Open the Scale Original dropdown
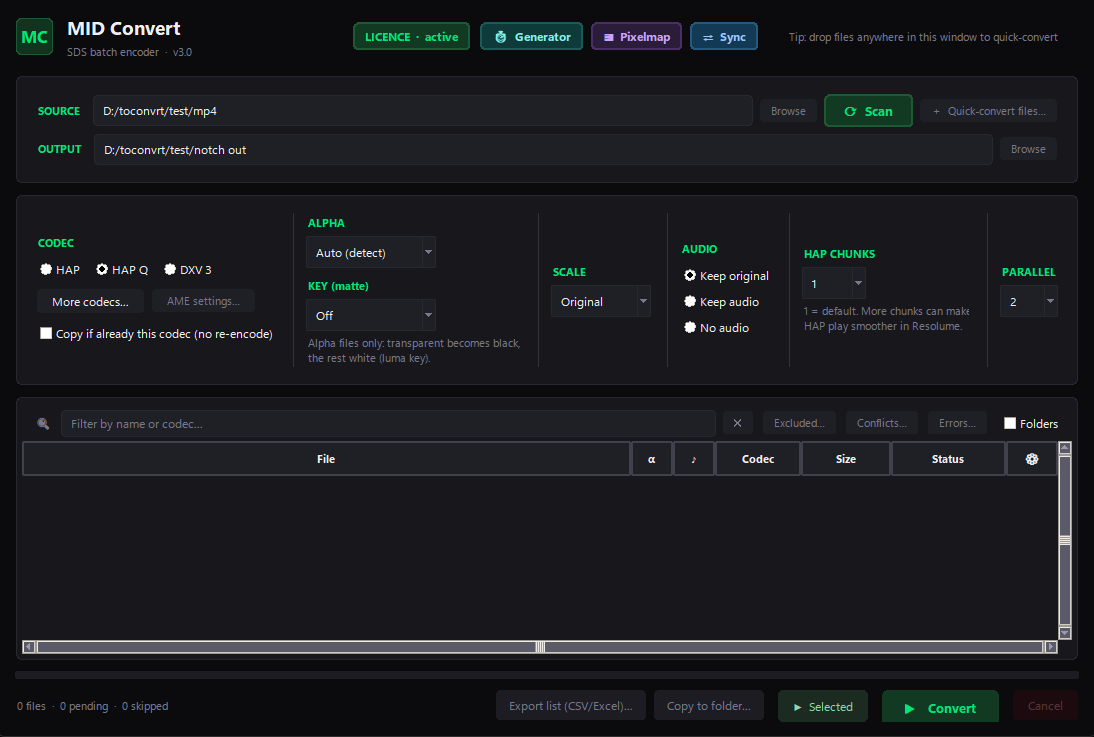The height and width of the screenshot is (737, 1094). [601, 302]
